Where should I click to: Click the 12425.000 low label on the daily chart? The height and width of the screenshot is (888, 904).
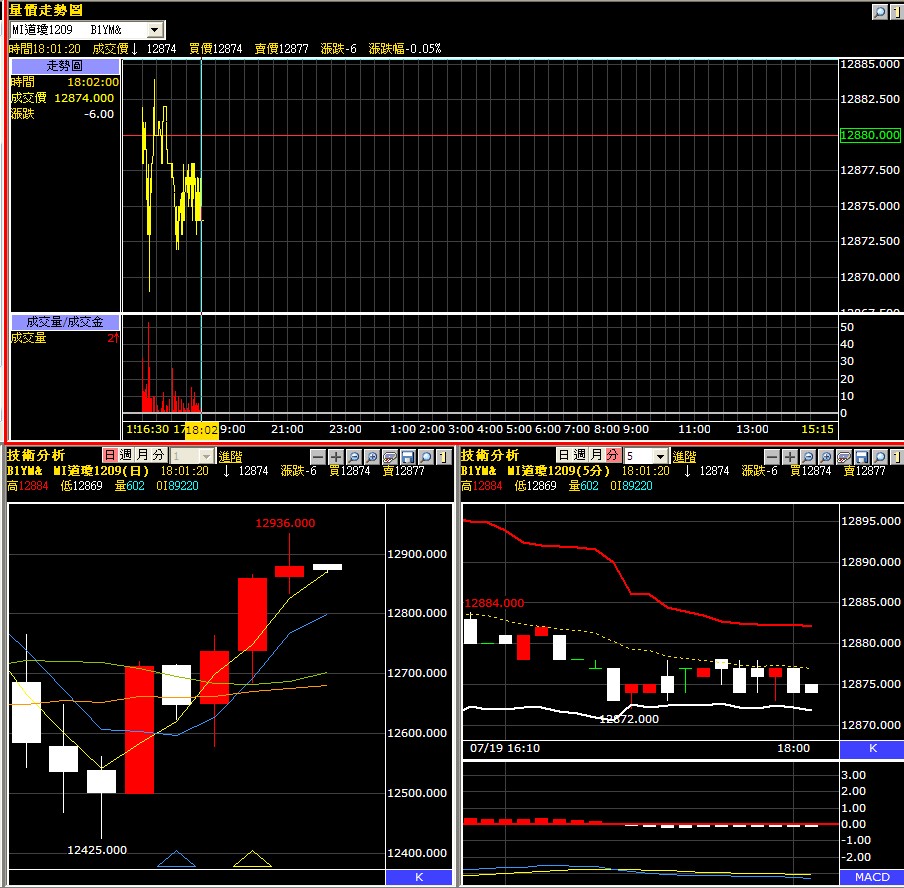coord(97,850)
